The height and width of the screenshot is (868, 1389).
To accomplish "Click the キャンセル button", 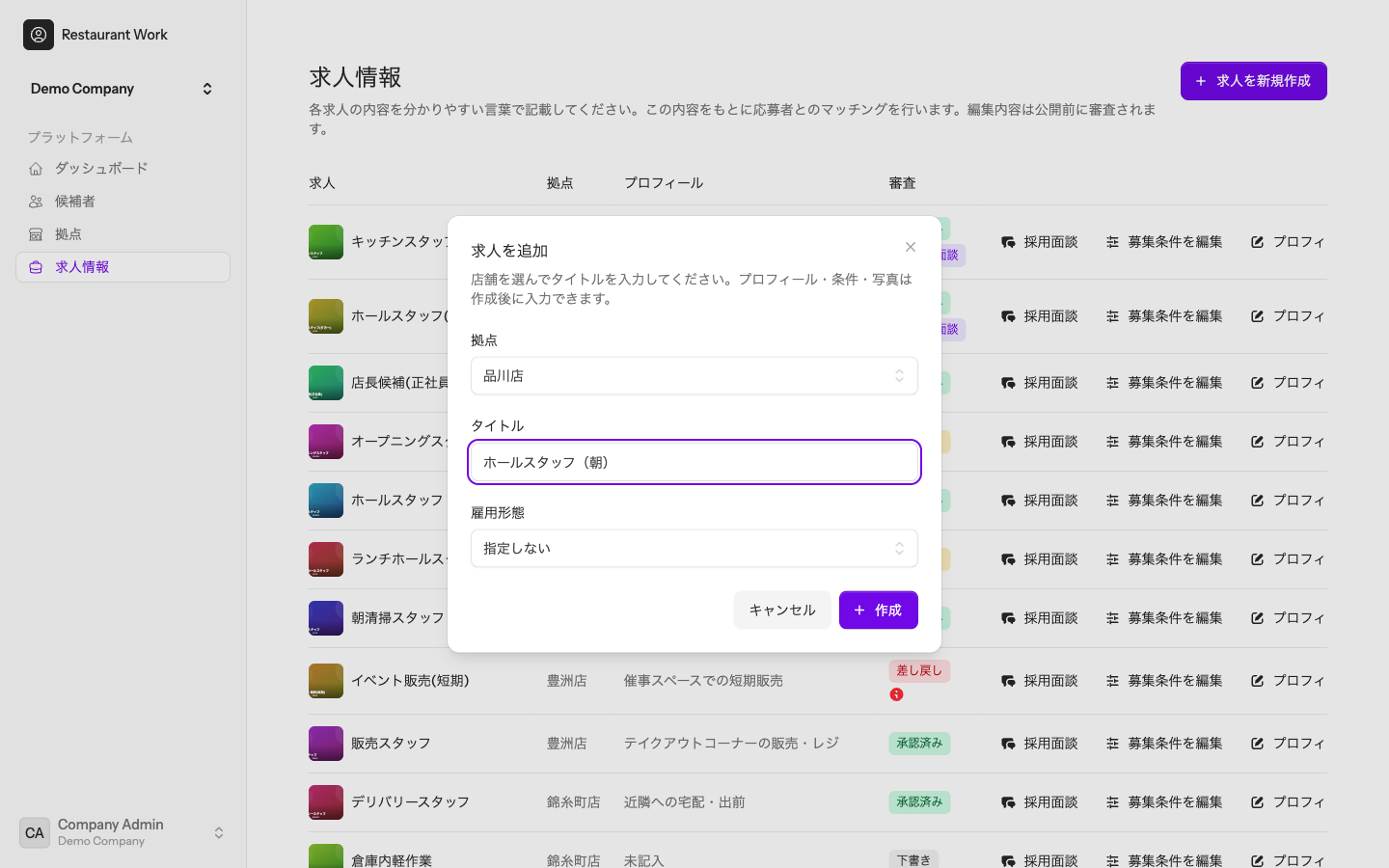I will tap(782, 610).
